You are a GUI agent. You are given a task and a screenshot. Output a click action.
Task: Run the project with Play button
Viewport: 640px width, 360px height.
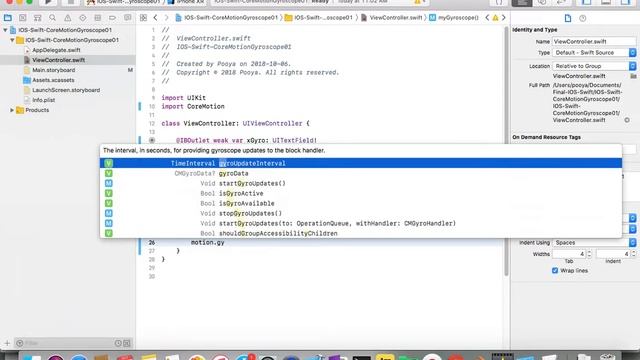(48, 2)
